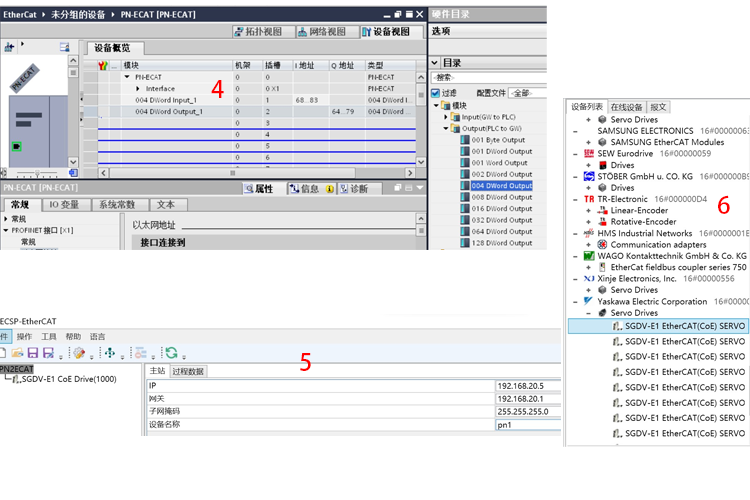Screen dimensions: 750x500
Task: Switch to the 过程数据 tab
Action: [188, 371]
